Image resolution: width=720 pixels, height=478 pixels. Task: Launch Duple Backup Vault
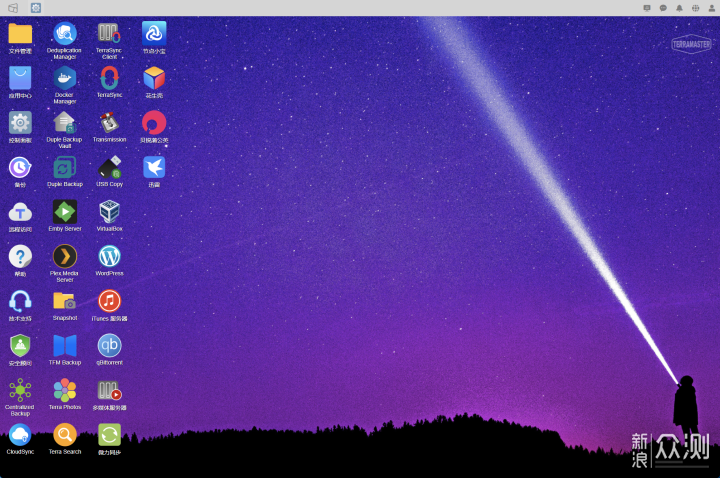(65, 123)
